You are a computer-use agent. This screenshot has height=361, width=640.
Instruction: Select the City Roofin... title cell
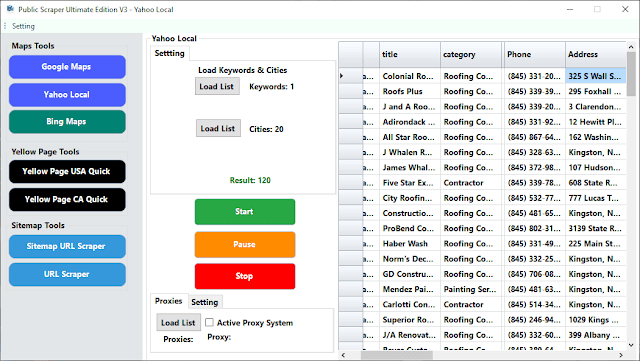click(410, 198)
